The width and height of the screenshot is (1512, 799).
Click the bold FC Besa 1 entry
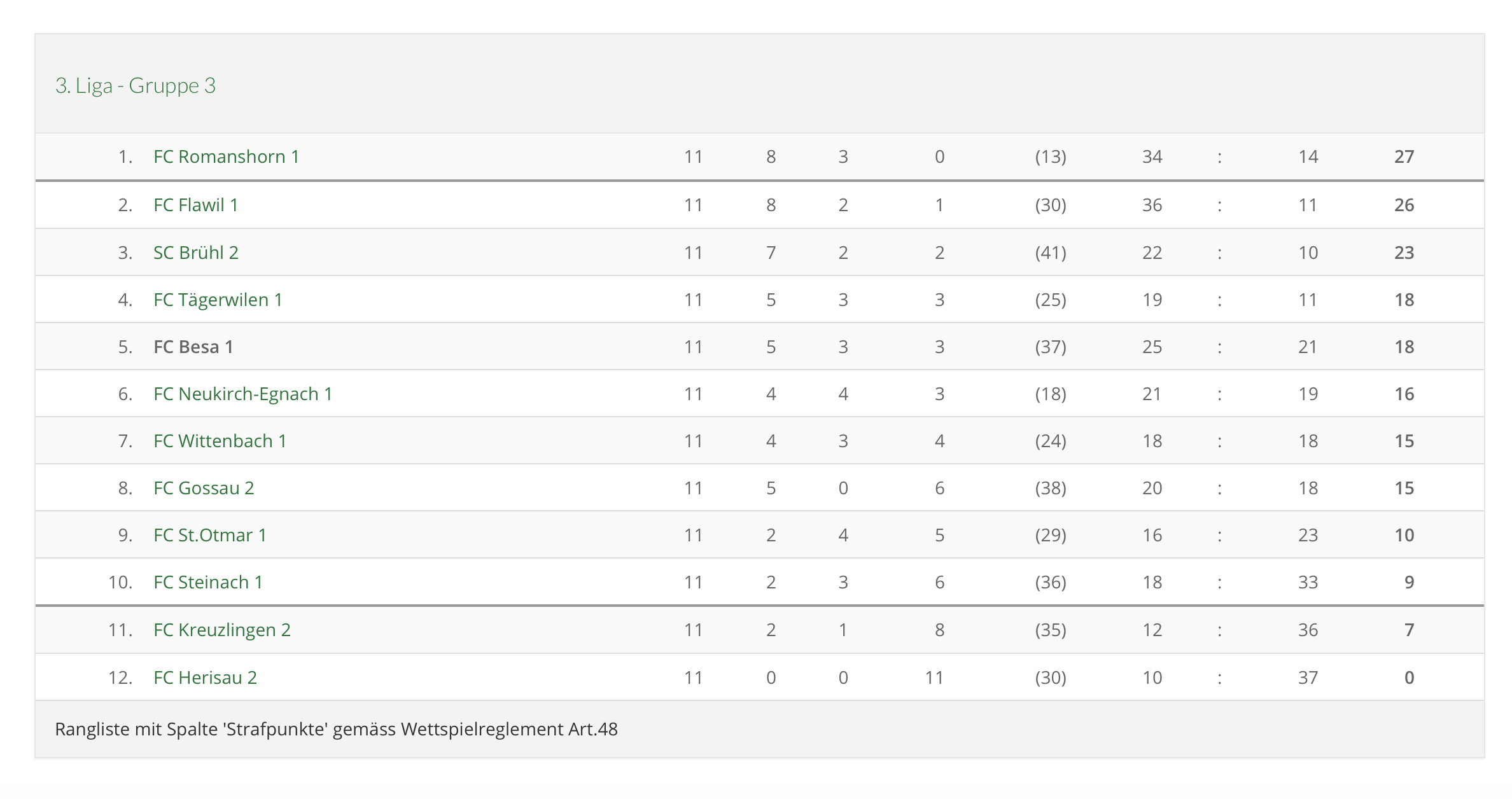click(x=193, y=347)
